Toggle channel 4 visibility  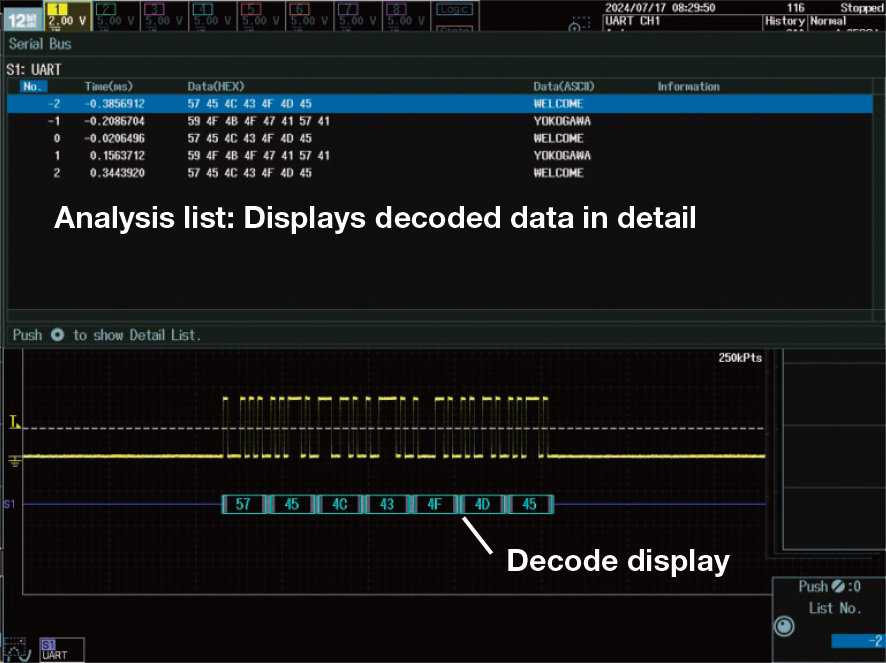(213, 13)
